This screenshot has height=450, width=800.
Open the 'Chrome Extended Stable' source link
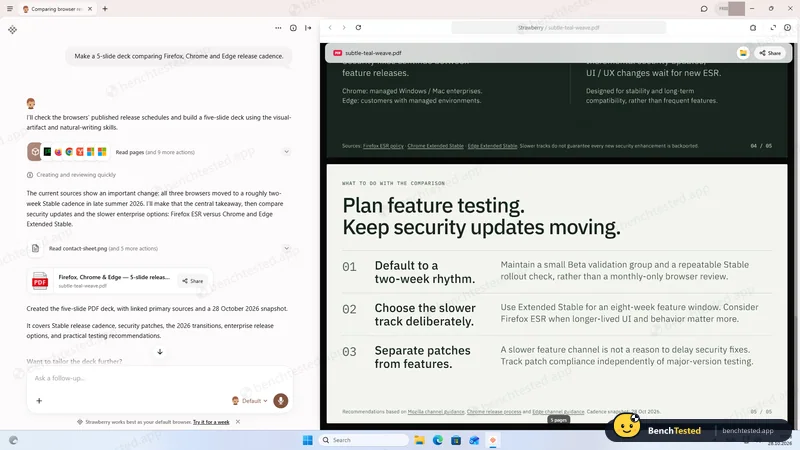(x=435, y=146)
